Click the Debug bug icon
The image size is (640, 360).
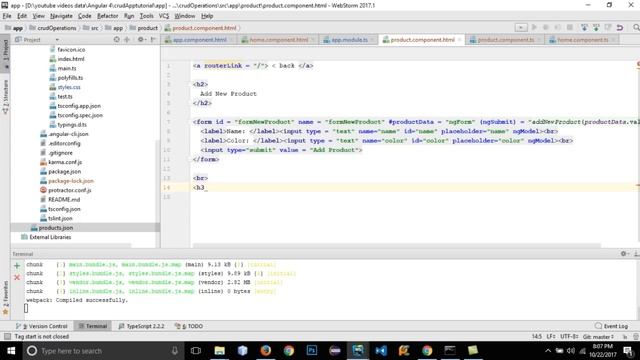(x=546, y=27)
